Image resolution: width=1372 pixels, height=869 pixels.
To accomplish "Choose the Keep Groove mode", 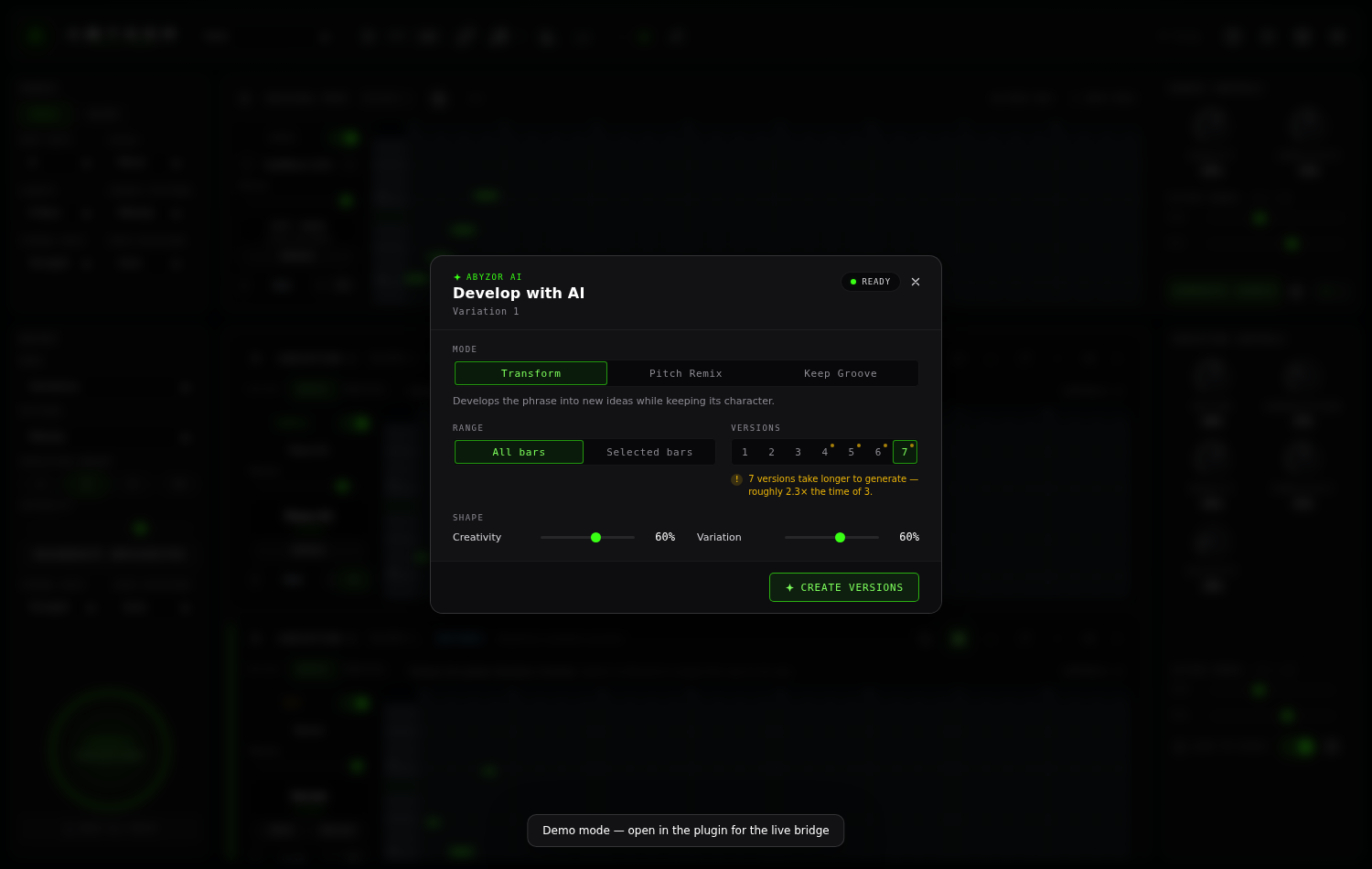I will point(841,373).
